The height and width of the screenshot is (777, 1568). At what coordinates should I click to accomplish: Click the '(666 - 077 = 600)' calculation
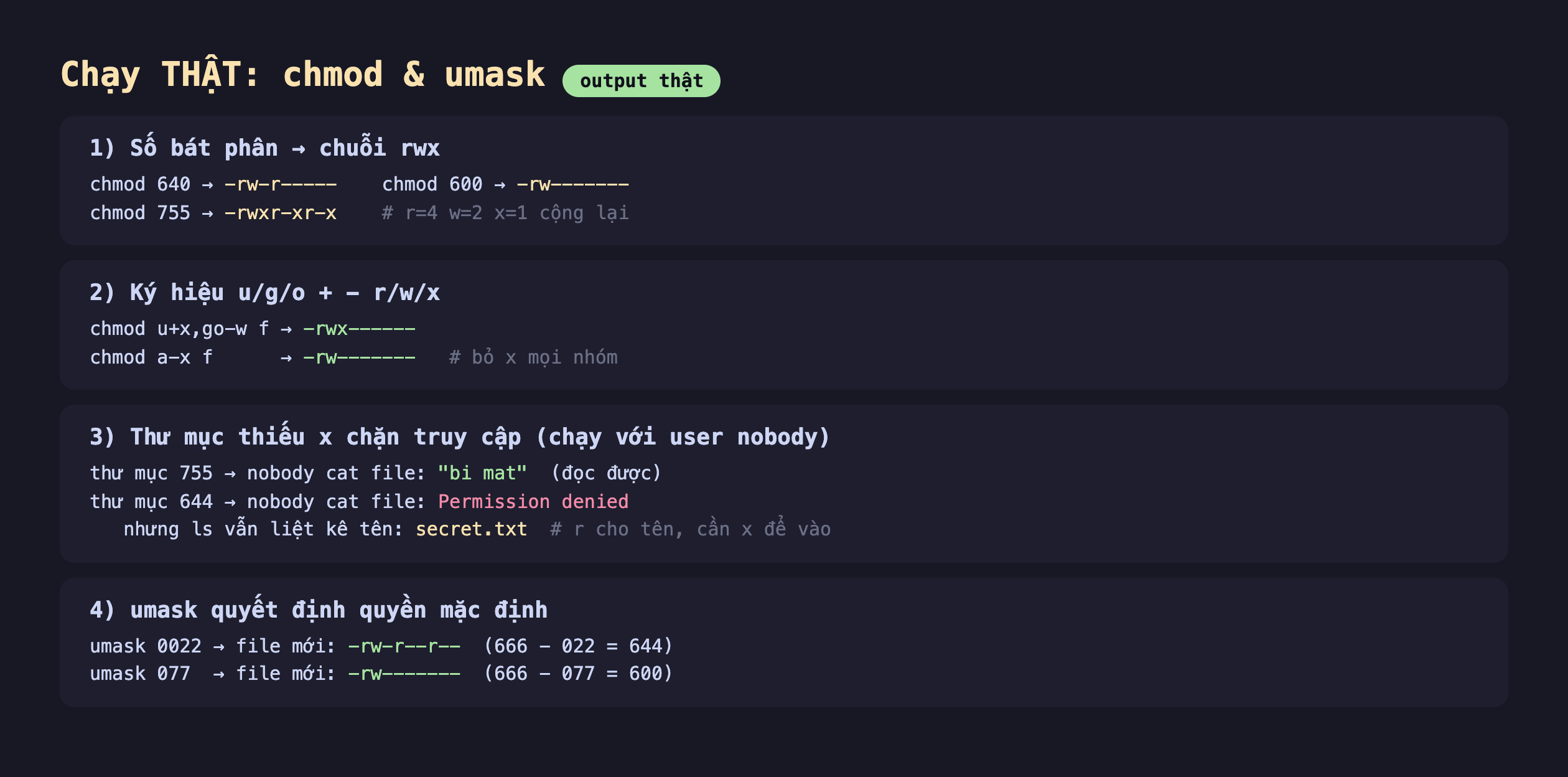[579, 674]
